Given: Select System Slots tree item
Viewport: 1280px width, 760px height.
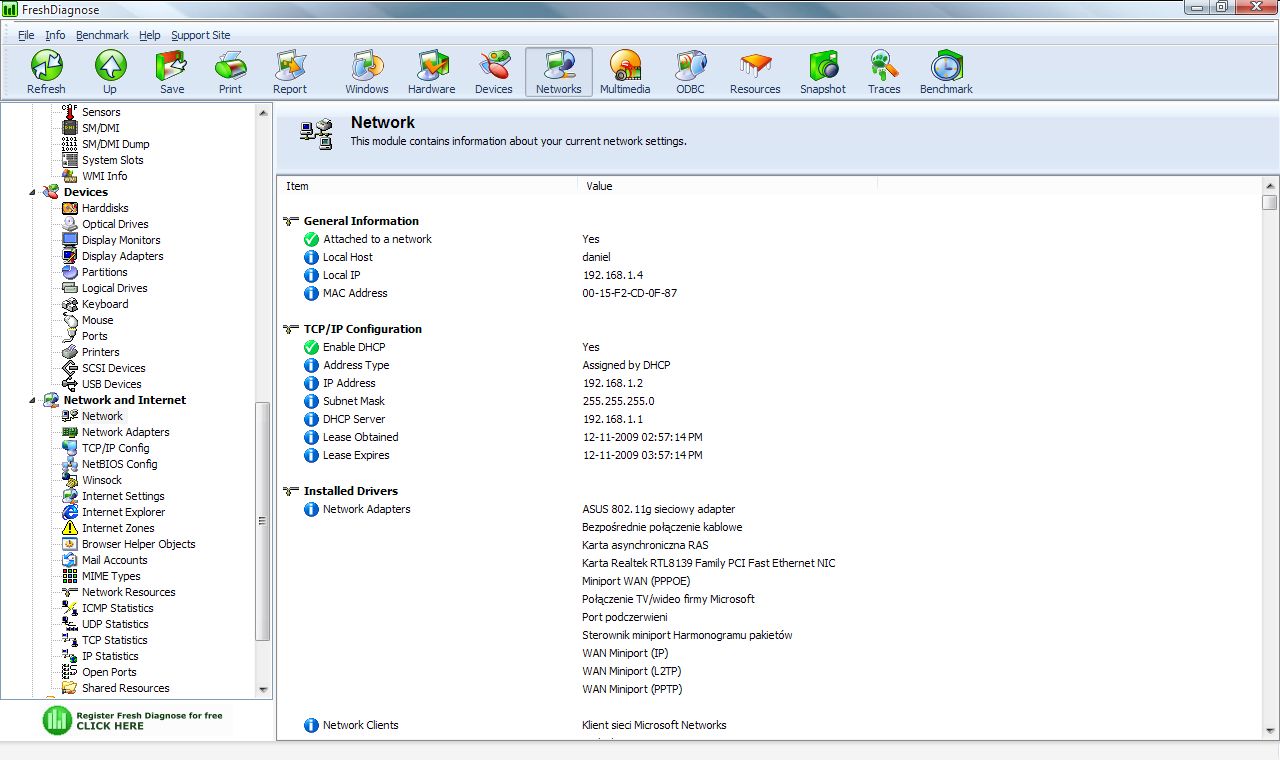Looking at the screenshot, I should (113, 160).
